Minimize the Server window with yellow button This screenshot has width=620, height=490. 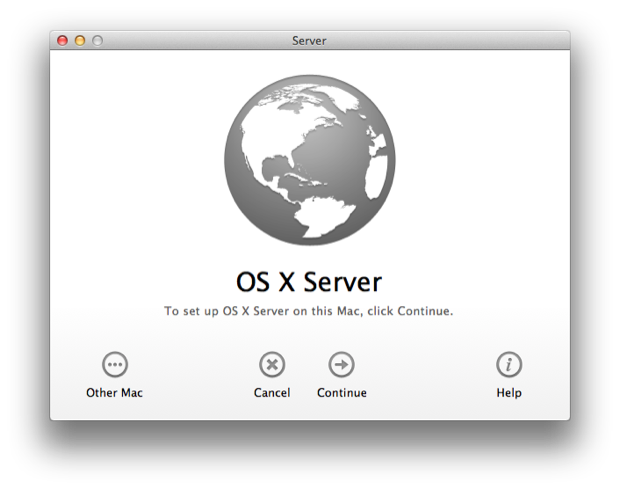point(80,40)
